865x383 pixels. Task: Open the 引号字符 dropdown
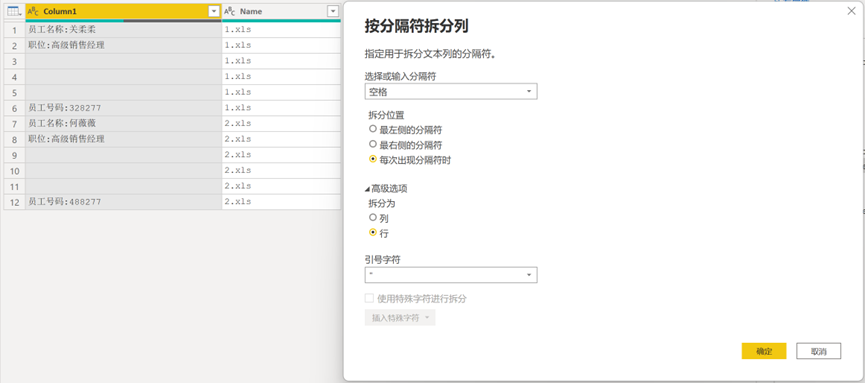451,275
